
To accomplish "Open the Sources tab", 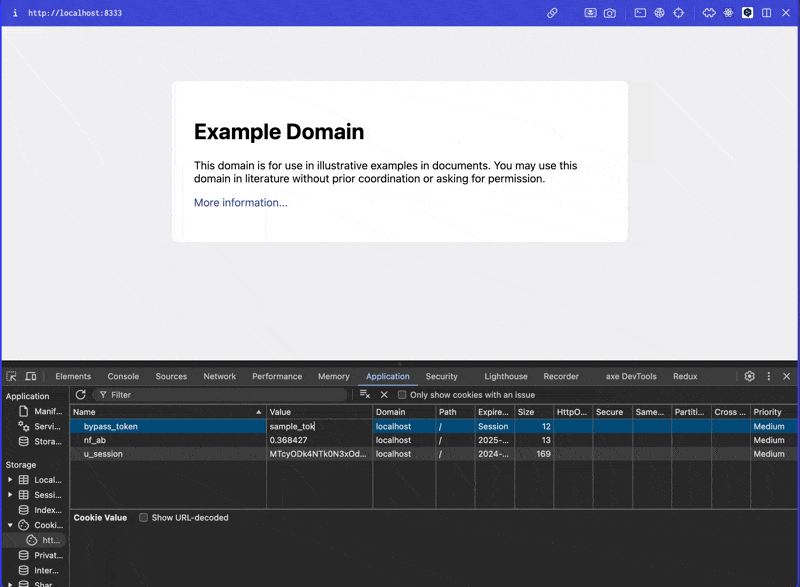I will point(171,376).
